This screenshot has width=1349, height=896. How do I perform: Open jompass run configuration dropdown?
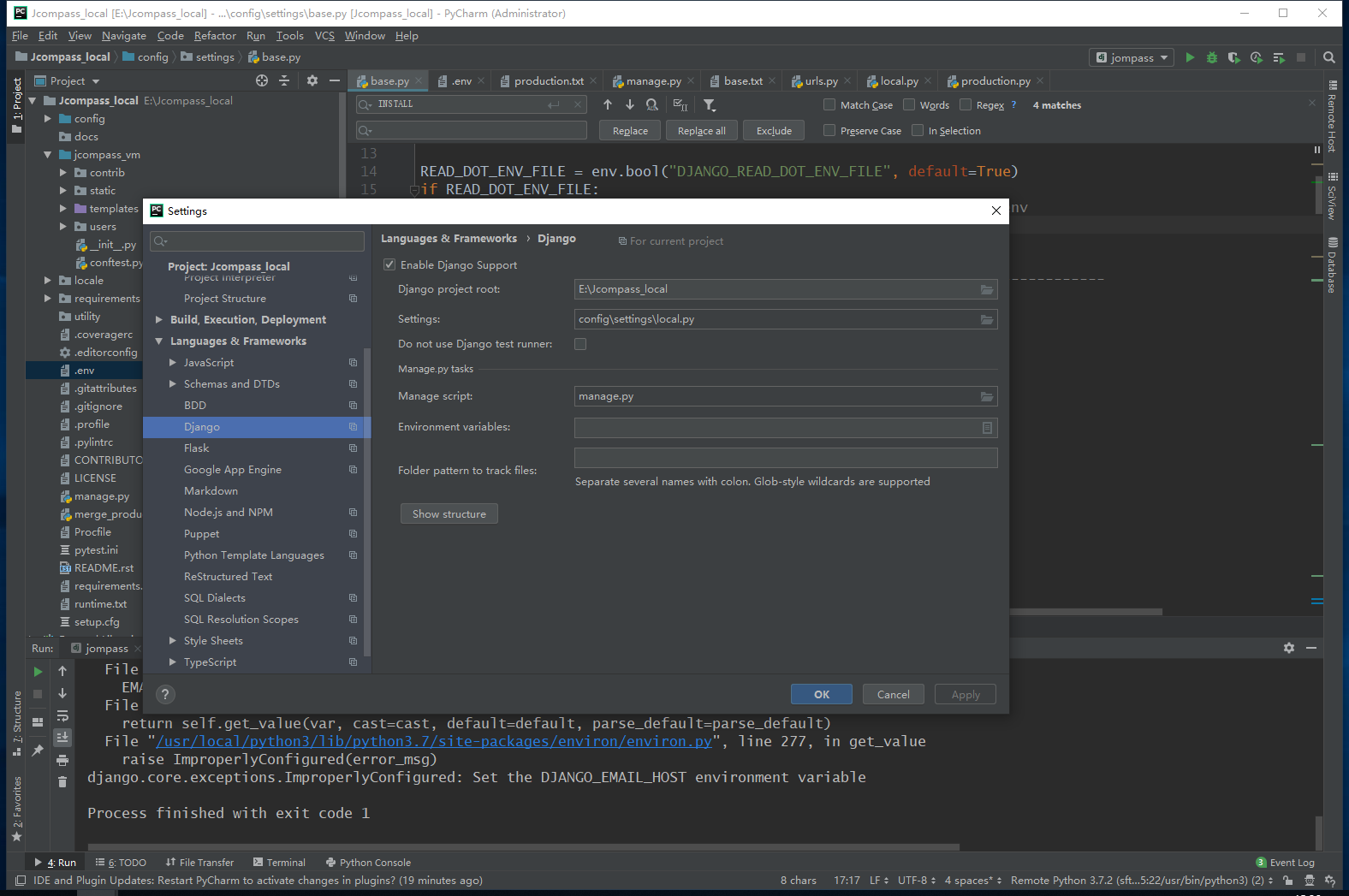tap(1131, 57)
